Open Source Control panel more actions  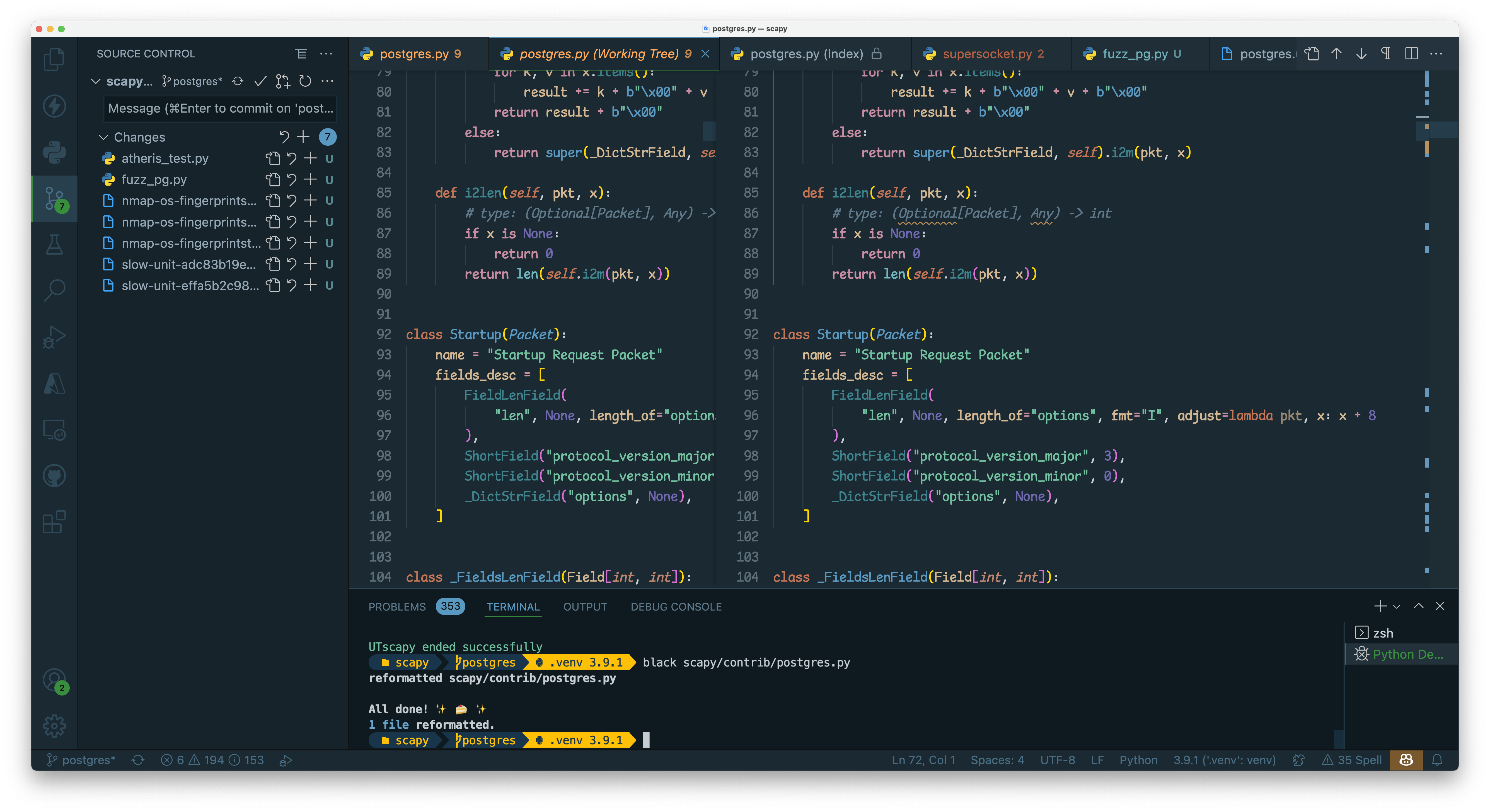(x=326, y=54)
